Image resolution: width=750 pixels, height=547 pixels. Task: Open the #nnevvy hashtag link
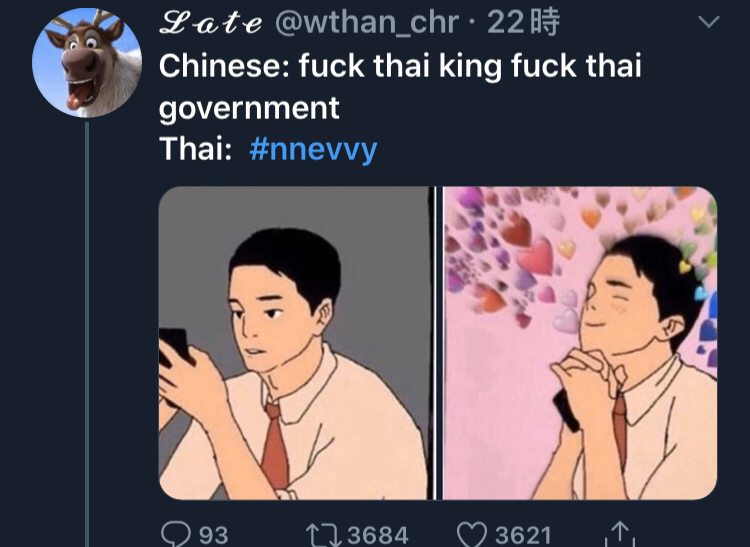tap(313, 149)
